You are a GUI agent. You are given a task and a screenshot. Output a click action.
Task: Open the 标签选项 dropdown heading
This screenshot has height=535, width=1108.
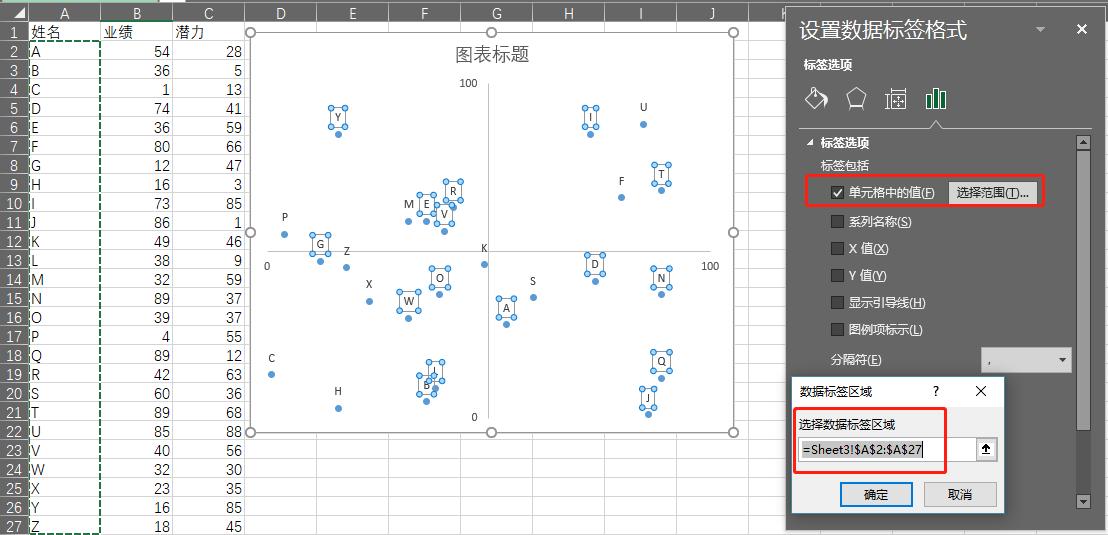[827, 64]
